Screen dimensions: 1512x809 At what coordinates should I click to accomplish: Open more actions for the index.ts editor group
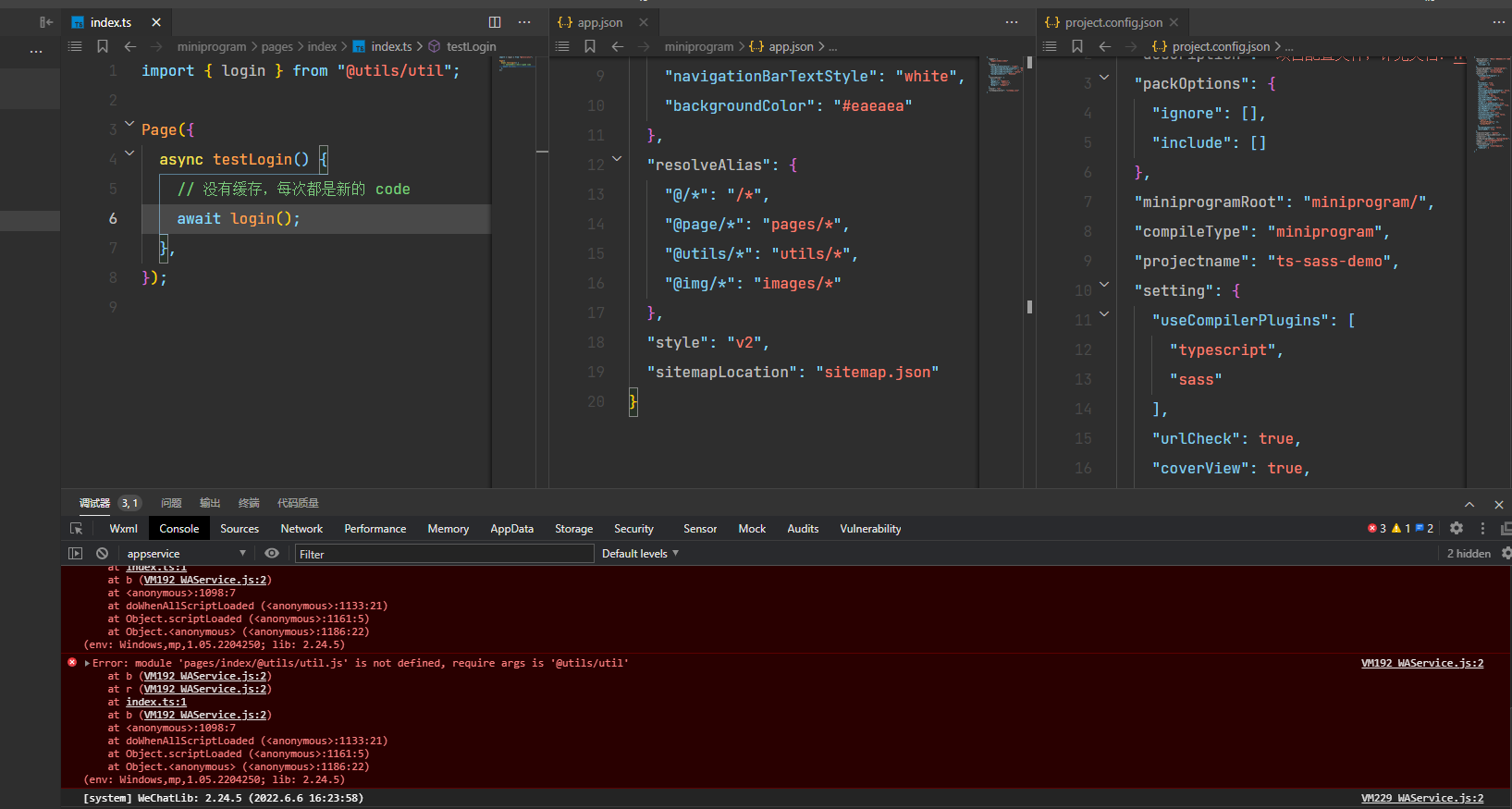point(524,22)
